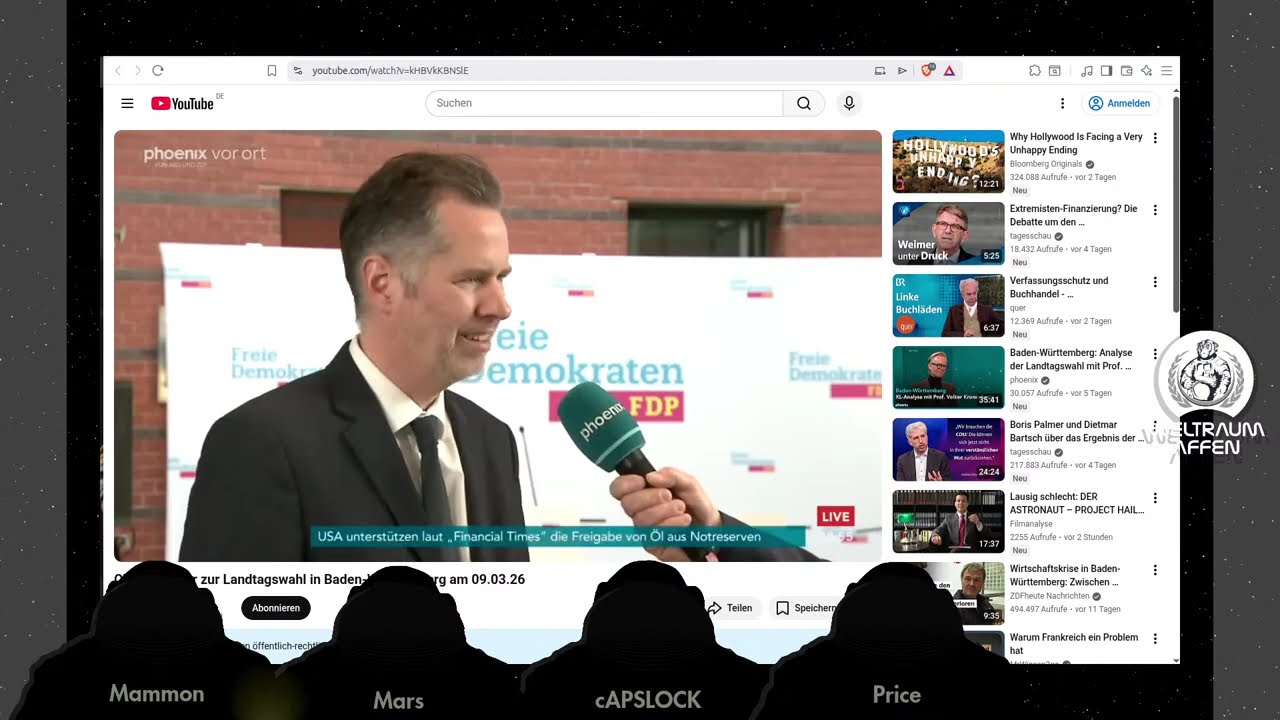Open the Linke Buchläden video thumbnail
Viewport: 1280px width, 720px height.
coord(948,305)
